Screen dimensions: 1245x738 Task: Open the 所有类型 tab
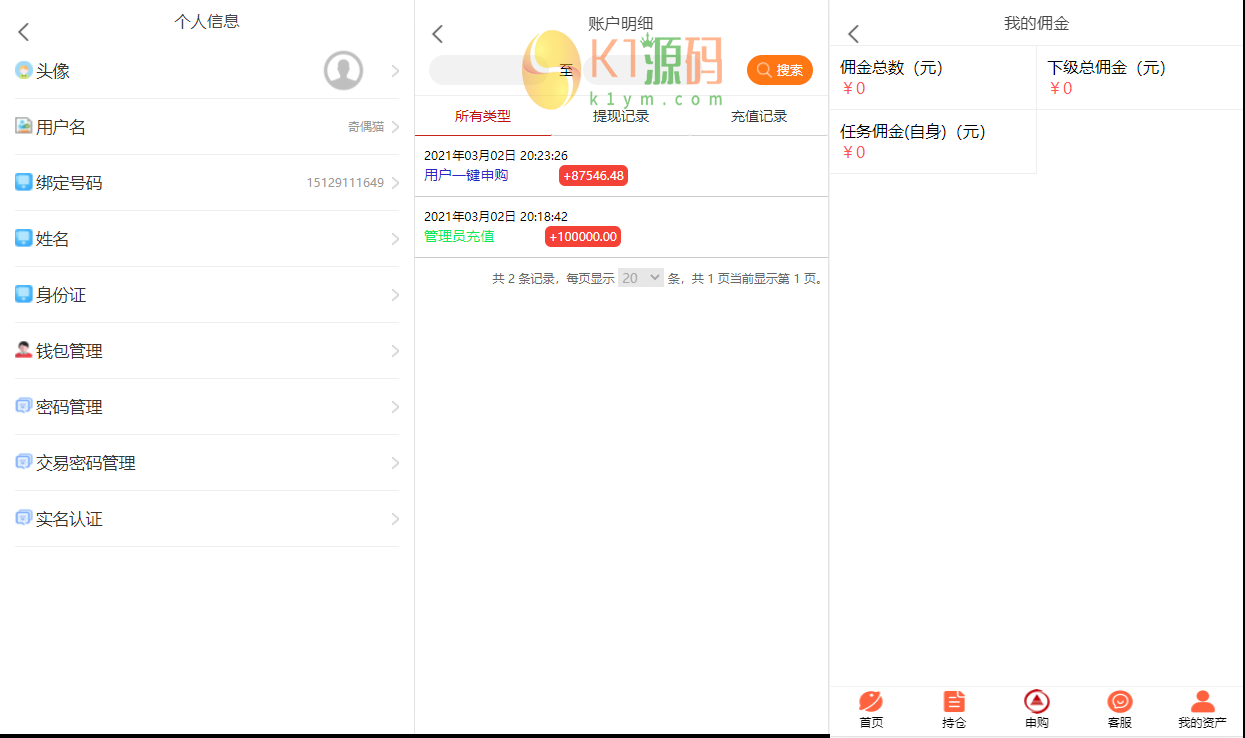click(484, 116)
